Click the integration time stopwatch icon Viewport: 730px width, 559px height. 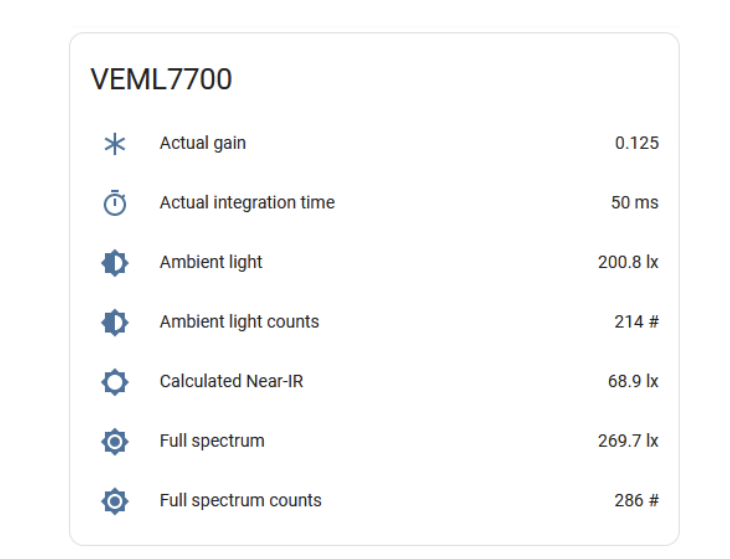pos(115,203)
